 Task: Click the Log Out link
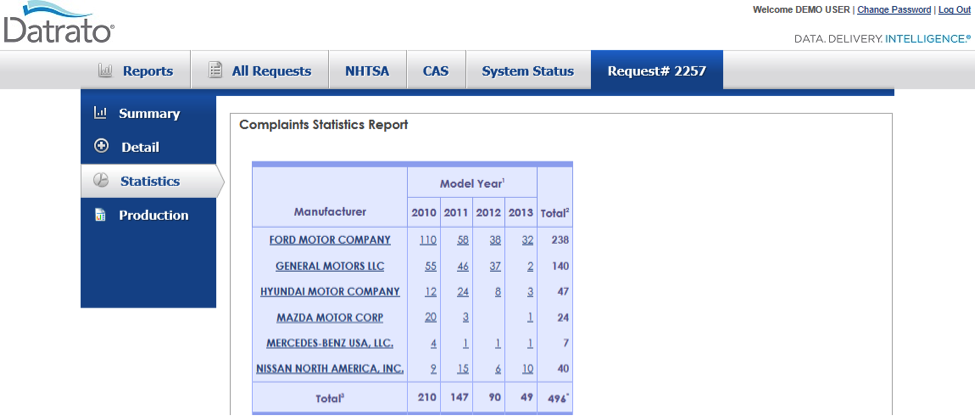(x=954, y=10)
